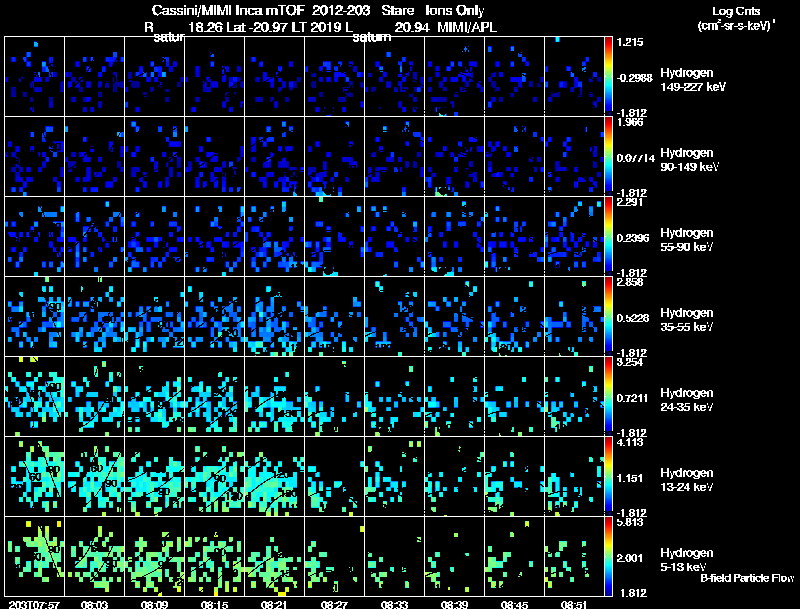Click the 90-149 keV image at 08:39

click(x=454, y=156)
